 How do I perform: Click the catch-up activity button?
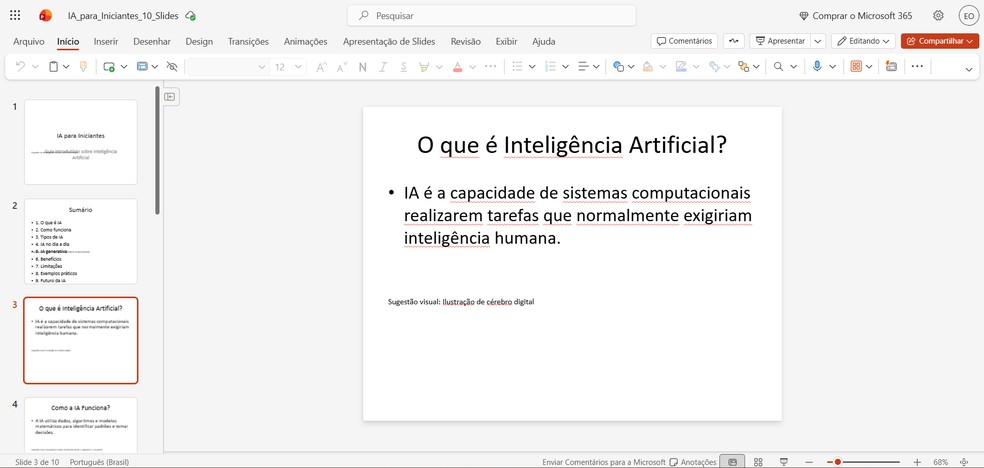[734, 41]
